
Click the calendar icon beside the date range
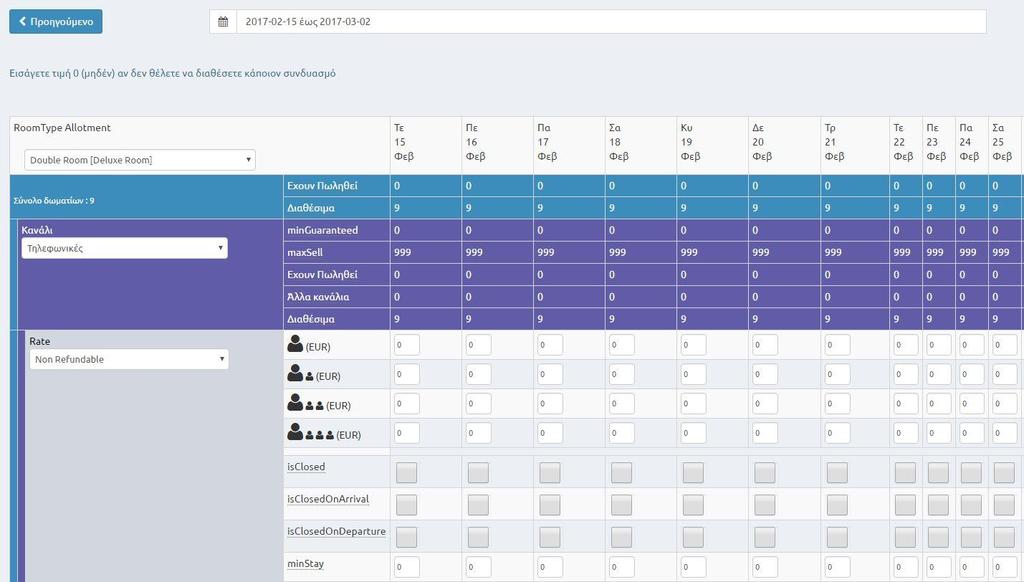(223, 22)
